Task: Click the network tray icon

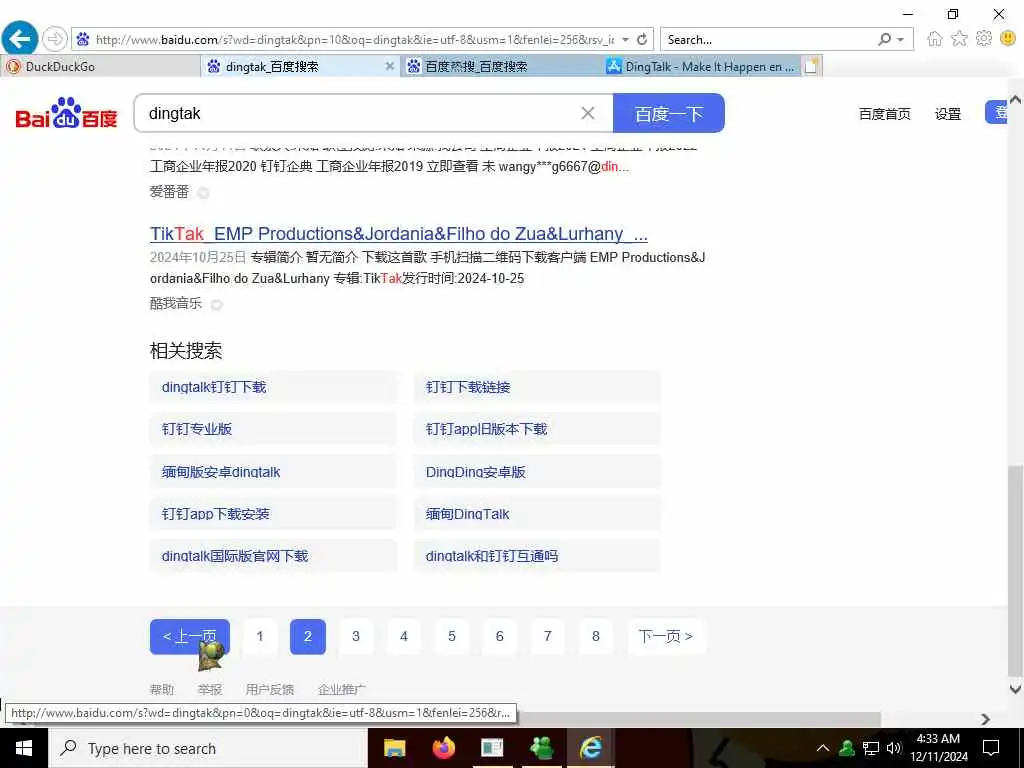Action: point(871,748)
